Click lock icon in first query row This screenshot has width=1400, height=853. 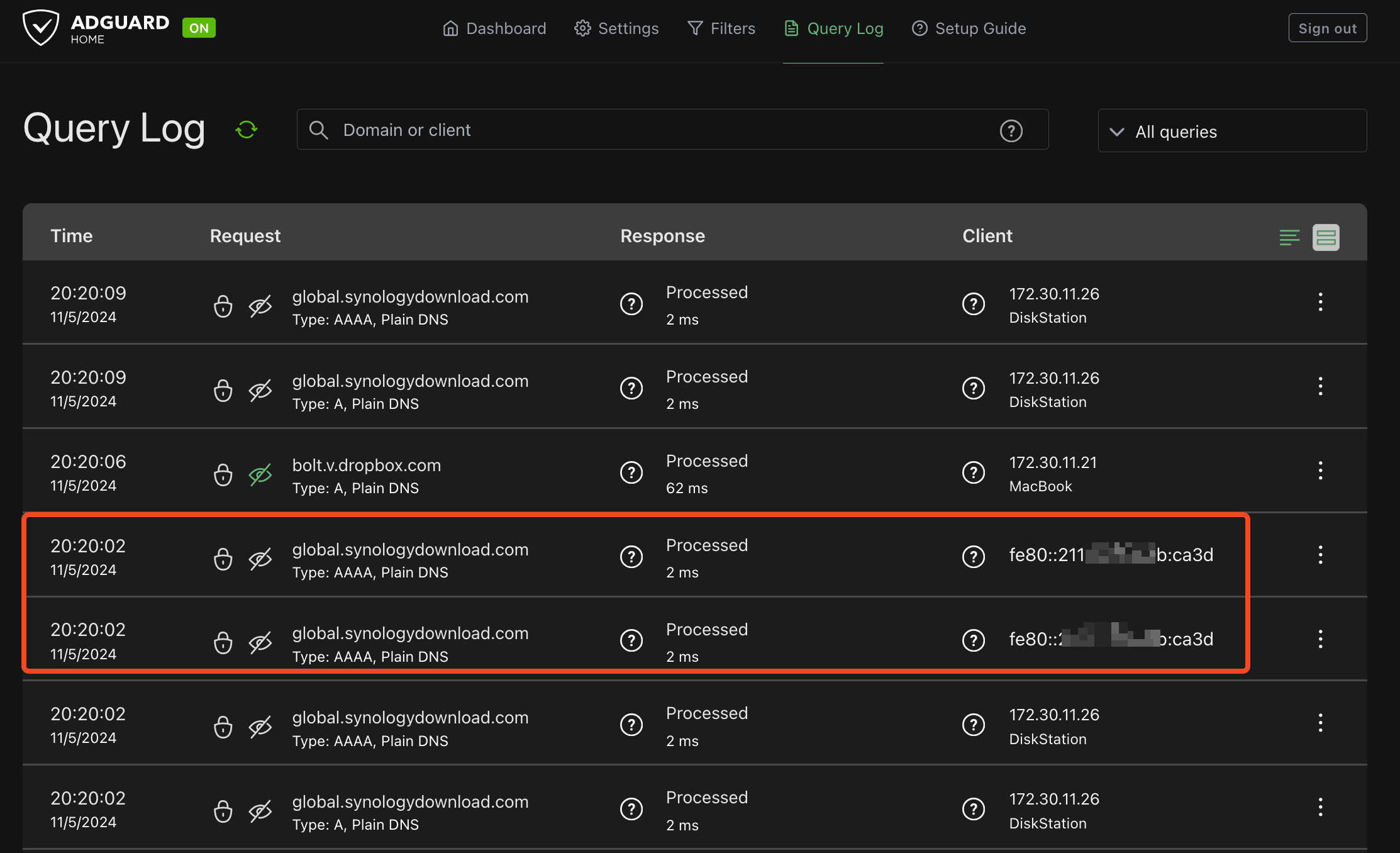223,306
